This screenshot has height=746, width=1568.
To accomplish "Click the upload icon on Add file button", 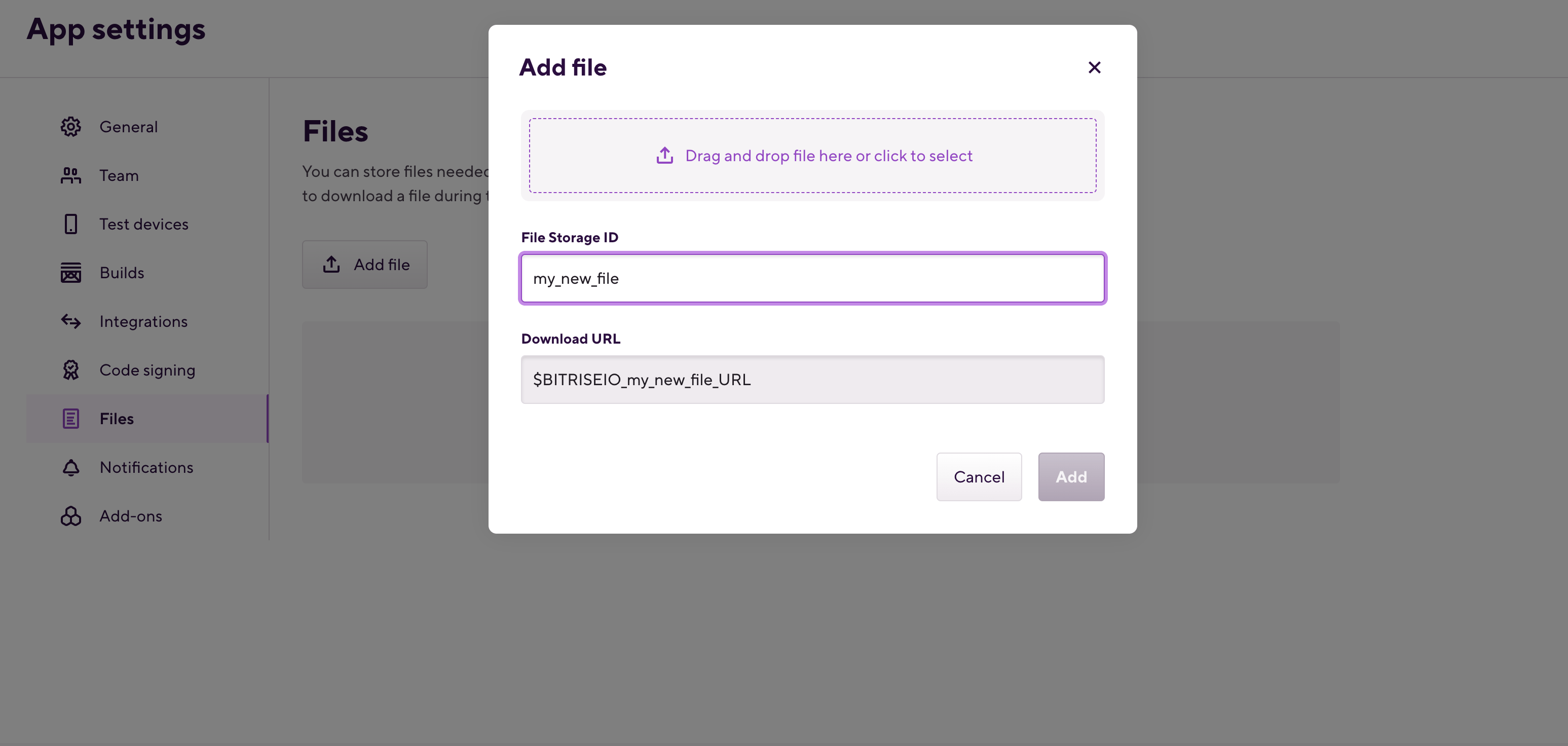I will 331,264.
